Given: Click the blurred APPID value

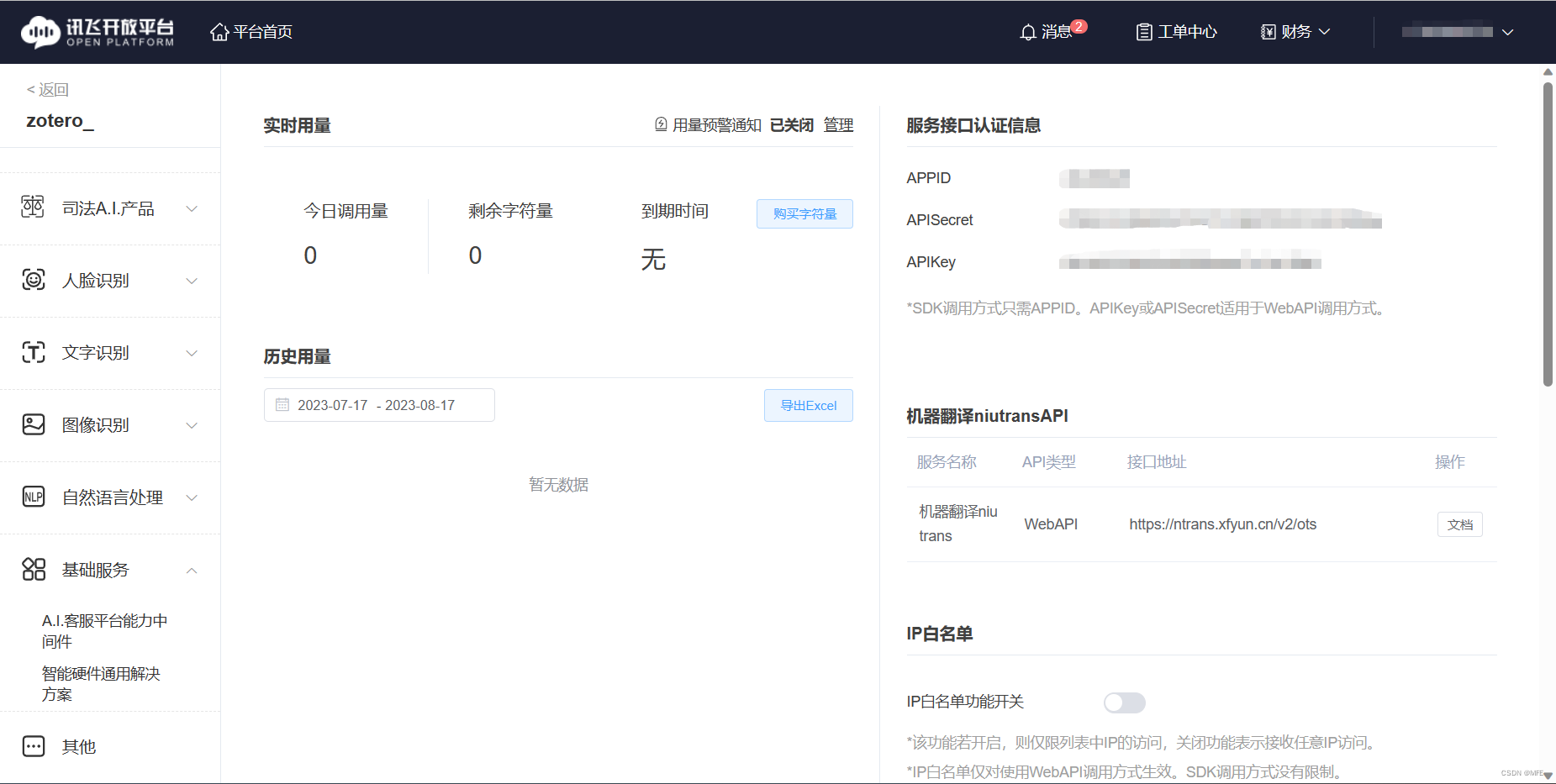Looking at the screenshot, I should [1094, 178].
